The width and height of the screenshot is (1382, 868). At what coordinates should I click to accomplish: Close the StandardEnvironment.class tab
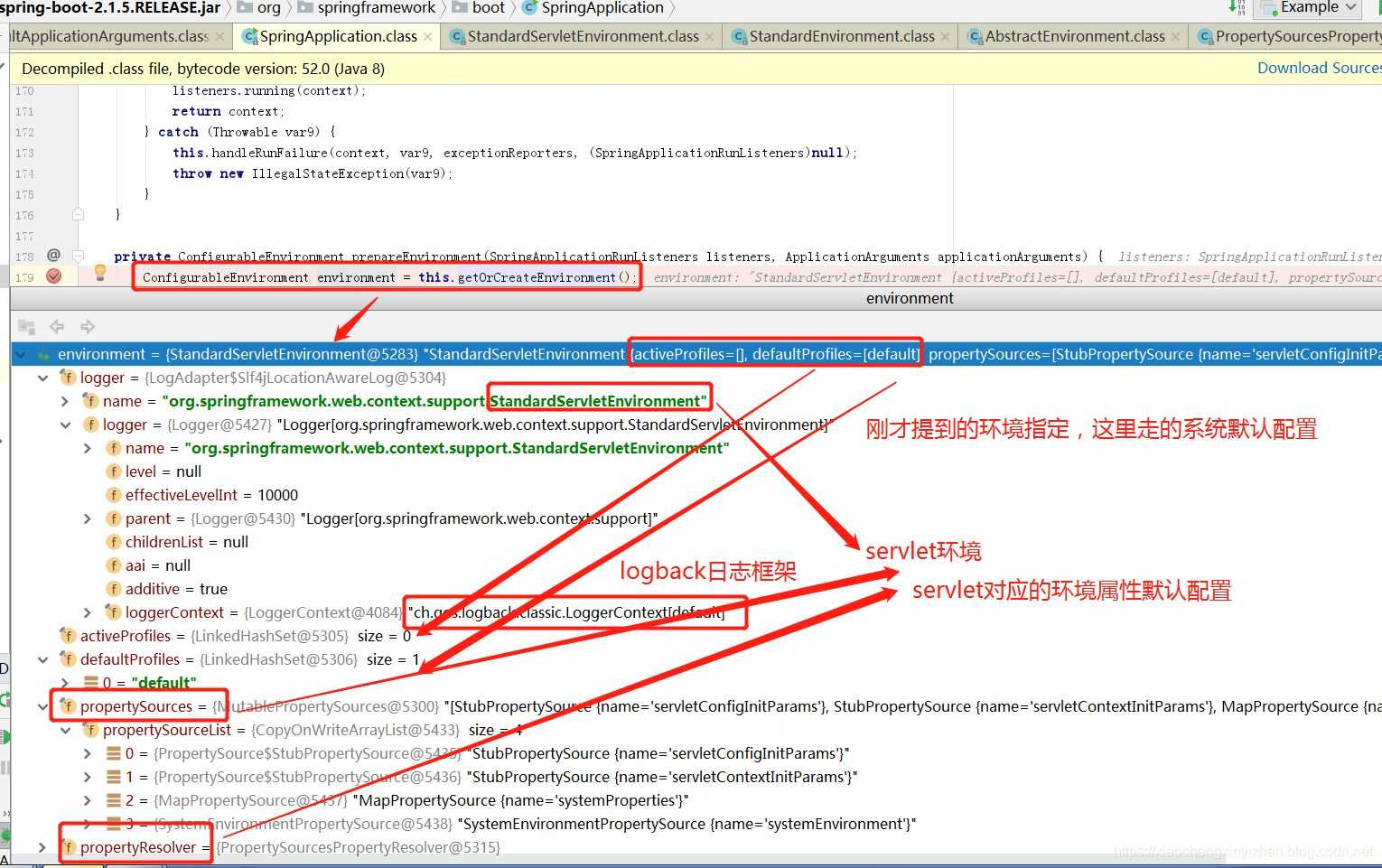(x=946, y=37)
